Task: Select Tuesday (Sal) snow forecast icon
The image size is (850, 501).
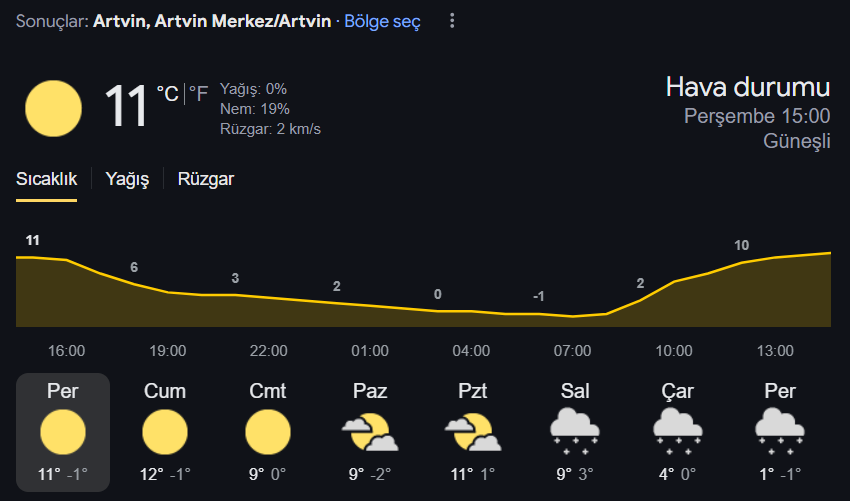Action: (575, 432)
